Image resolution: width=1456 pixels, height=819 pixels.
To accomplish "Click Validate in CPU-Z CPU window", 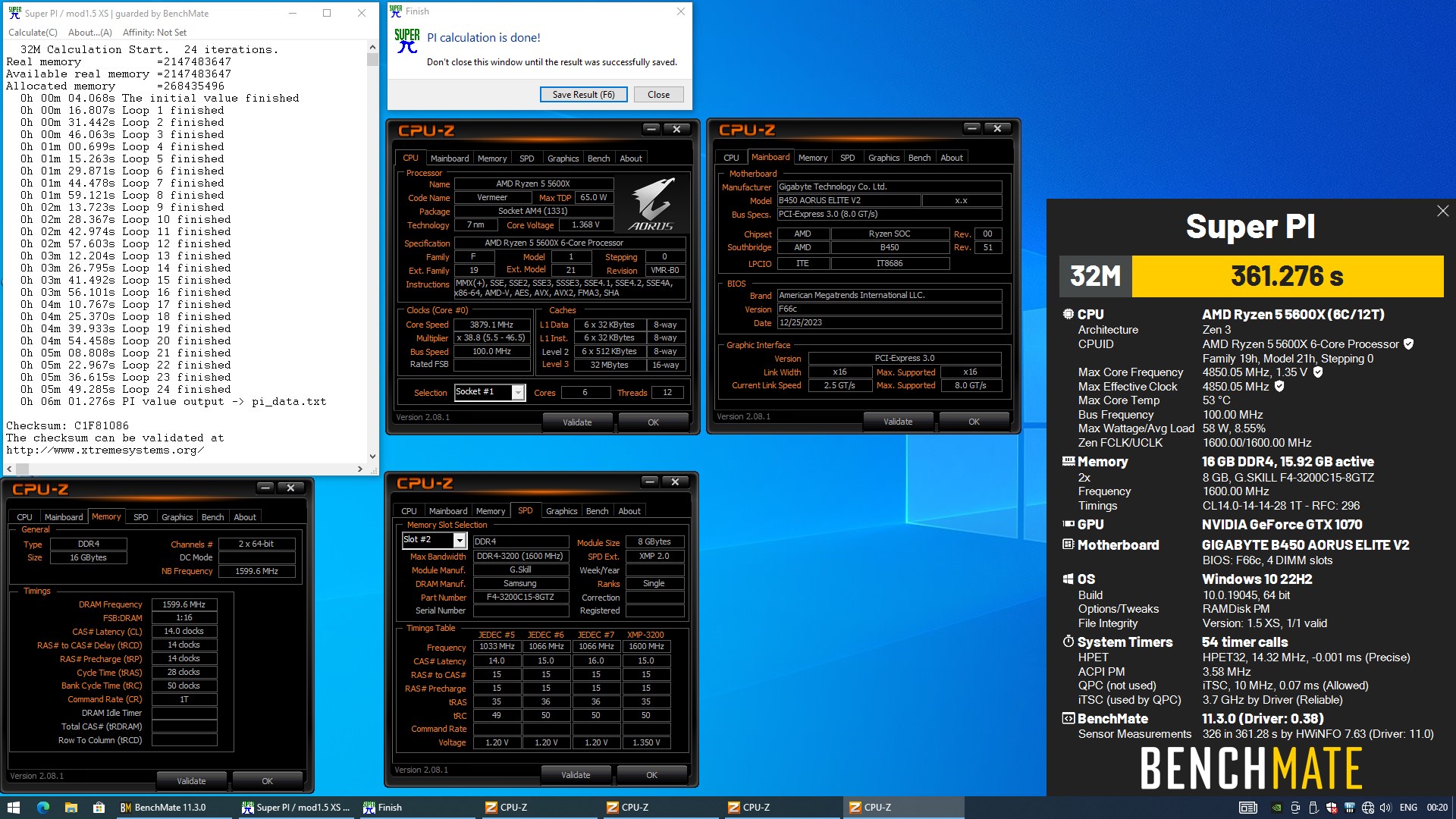I will click(x=577, y=422).
